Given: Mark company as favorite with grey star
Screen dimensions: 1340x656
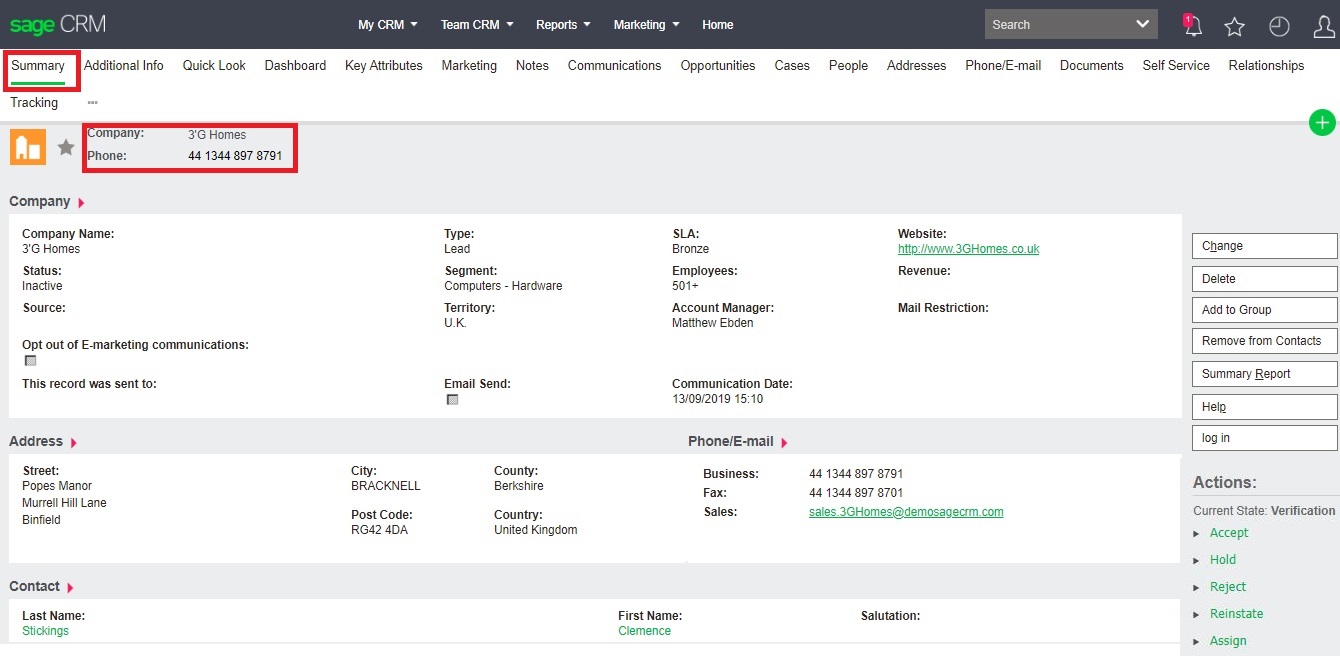Looking at the screenshot, I should coord(66,148).
